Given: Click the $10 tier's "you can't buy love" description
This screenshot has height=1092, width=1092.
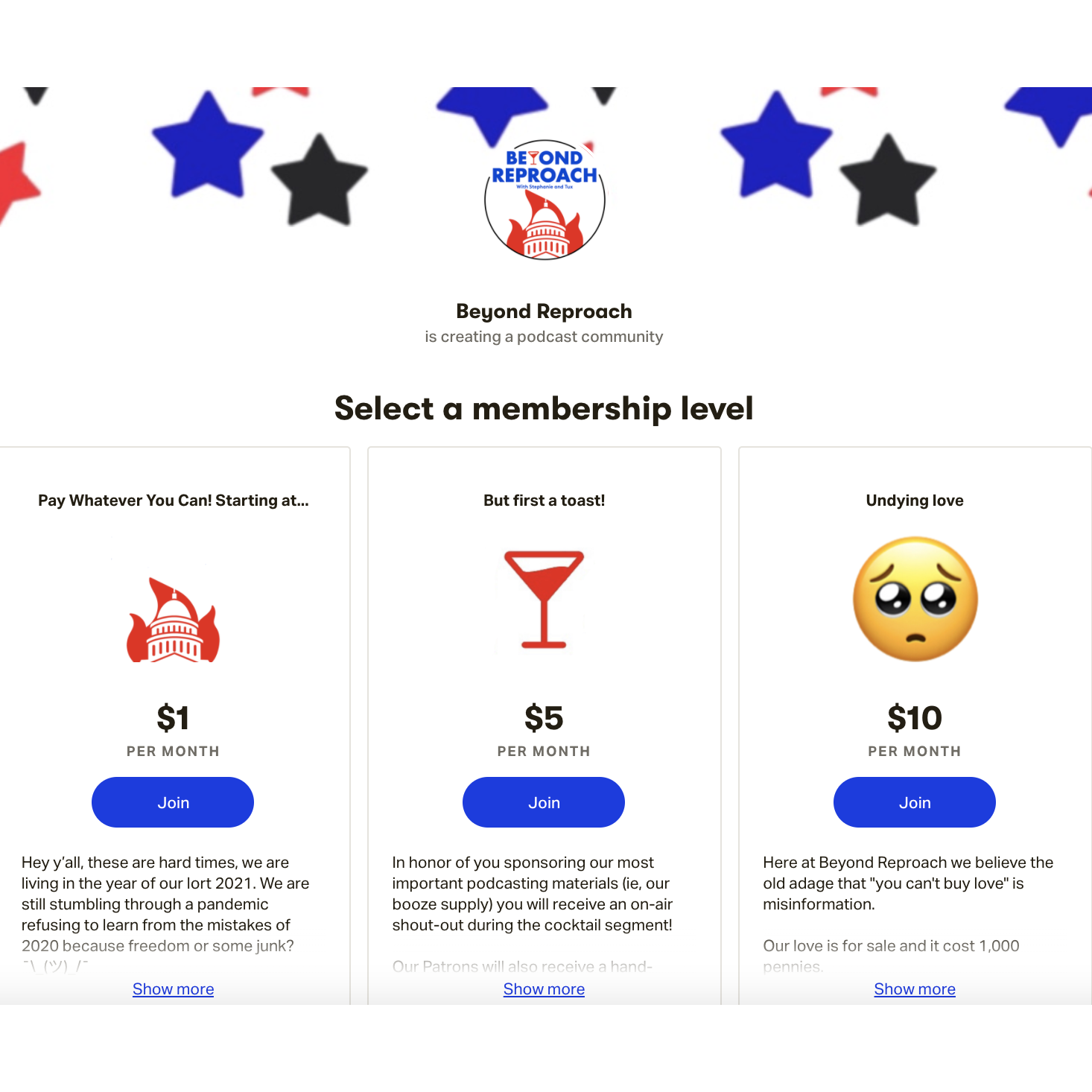Looking at the screenshot, I should click(908, 883).
